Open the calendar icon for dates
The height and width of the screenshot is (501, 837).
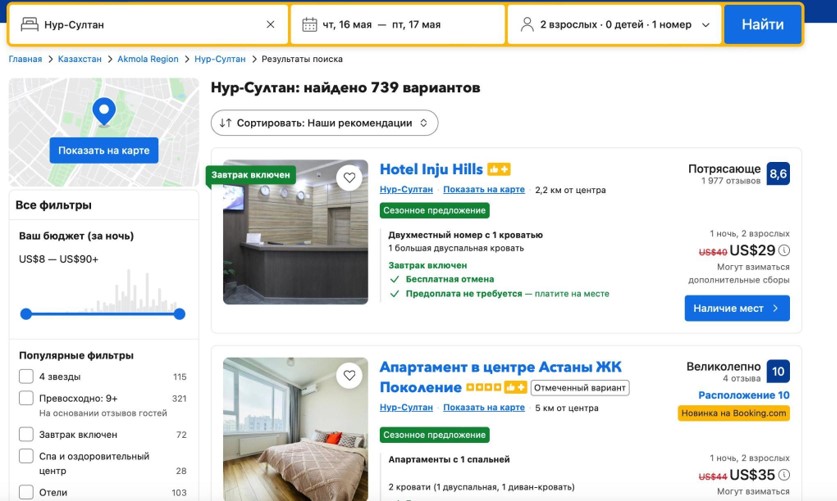pyautogui.click(x=309, y=25)
